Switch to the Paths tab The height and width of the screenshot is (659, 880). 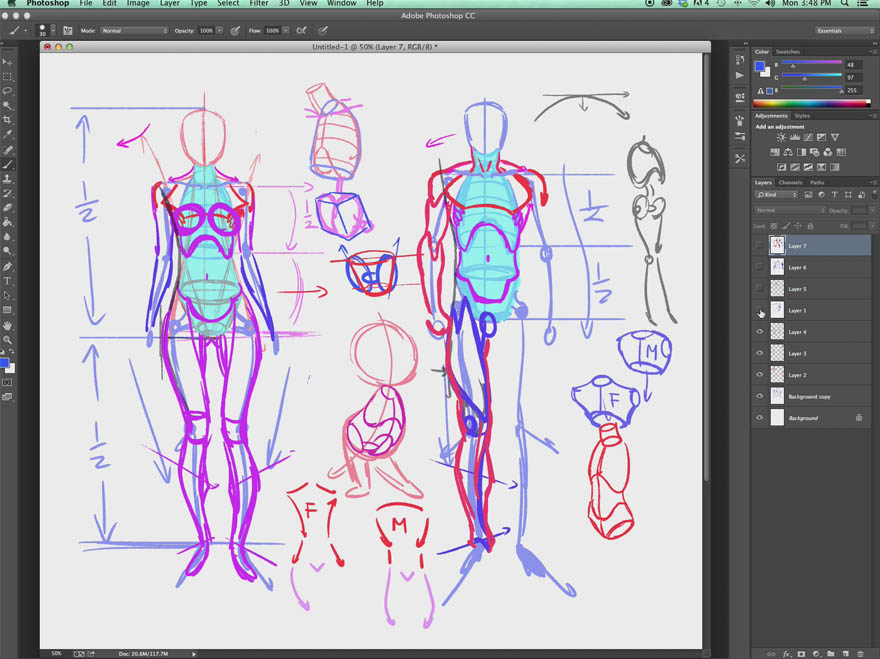pyautogui.click(x=817, y=182)
